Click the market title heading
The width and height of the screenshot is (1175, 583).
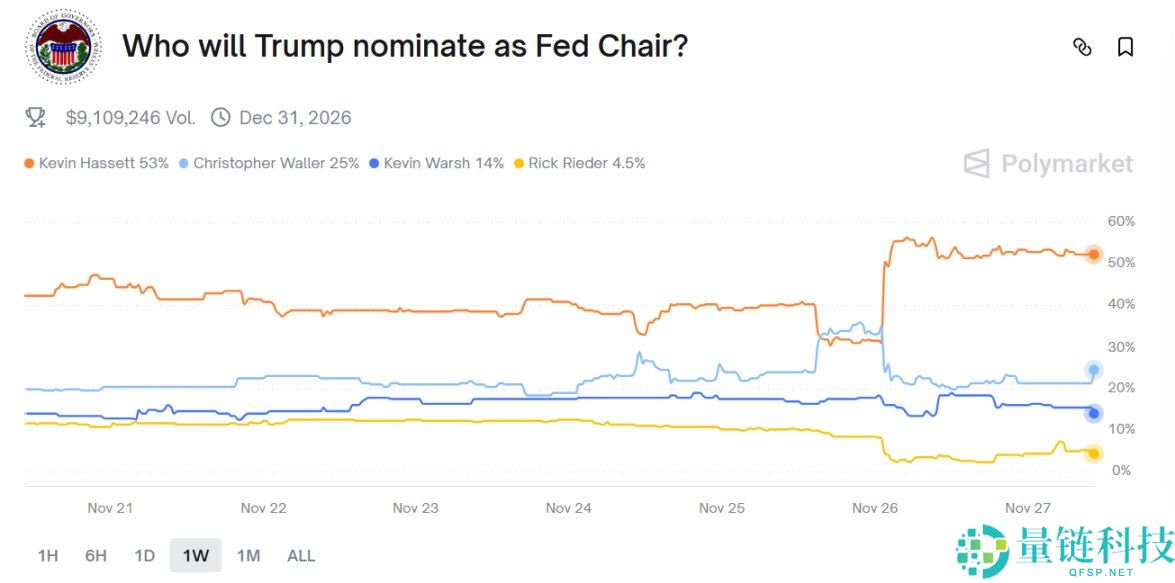tap(405, 46)
